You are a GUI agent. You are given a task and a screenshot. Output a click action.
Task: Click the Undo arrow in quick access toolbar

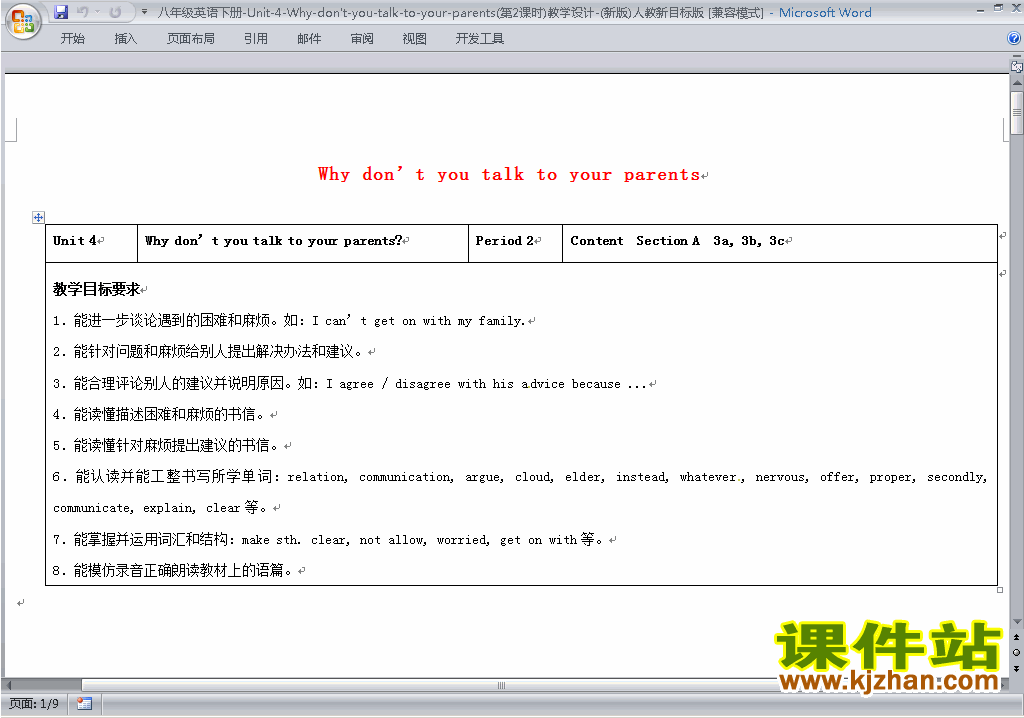(x=82, y=12)
